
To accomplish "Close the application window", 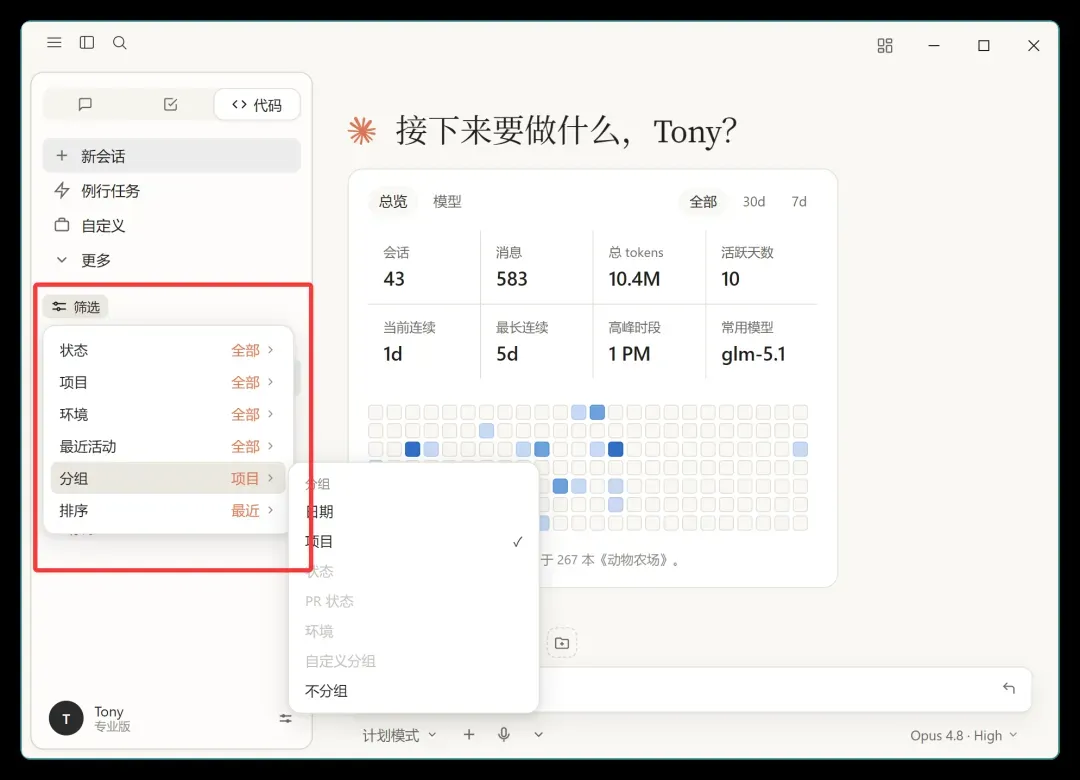I will pyautogui.click(x=1034, y=45).
